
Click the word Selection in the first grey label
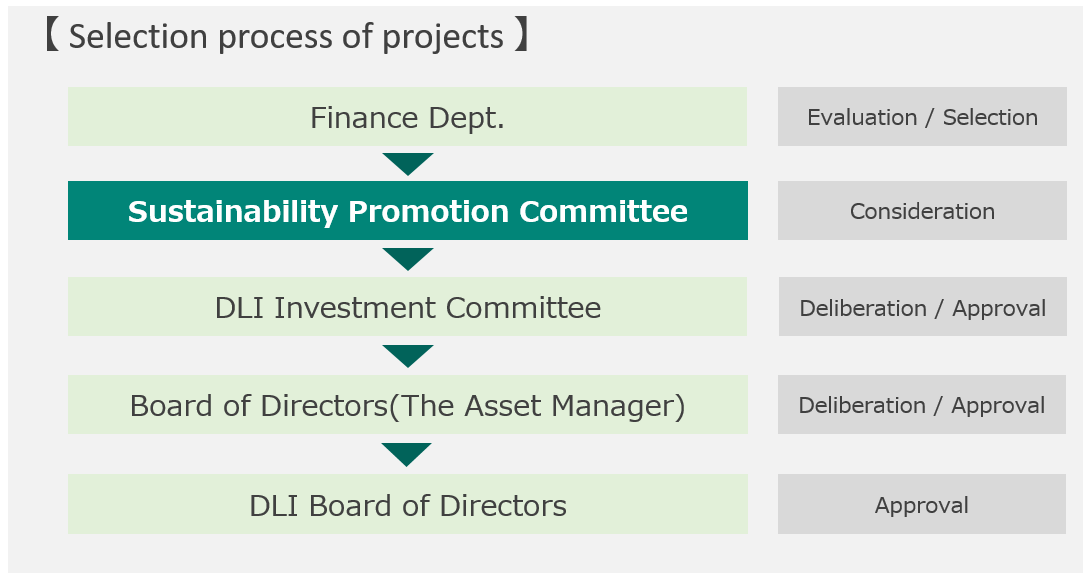(x=990, y=117)
